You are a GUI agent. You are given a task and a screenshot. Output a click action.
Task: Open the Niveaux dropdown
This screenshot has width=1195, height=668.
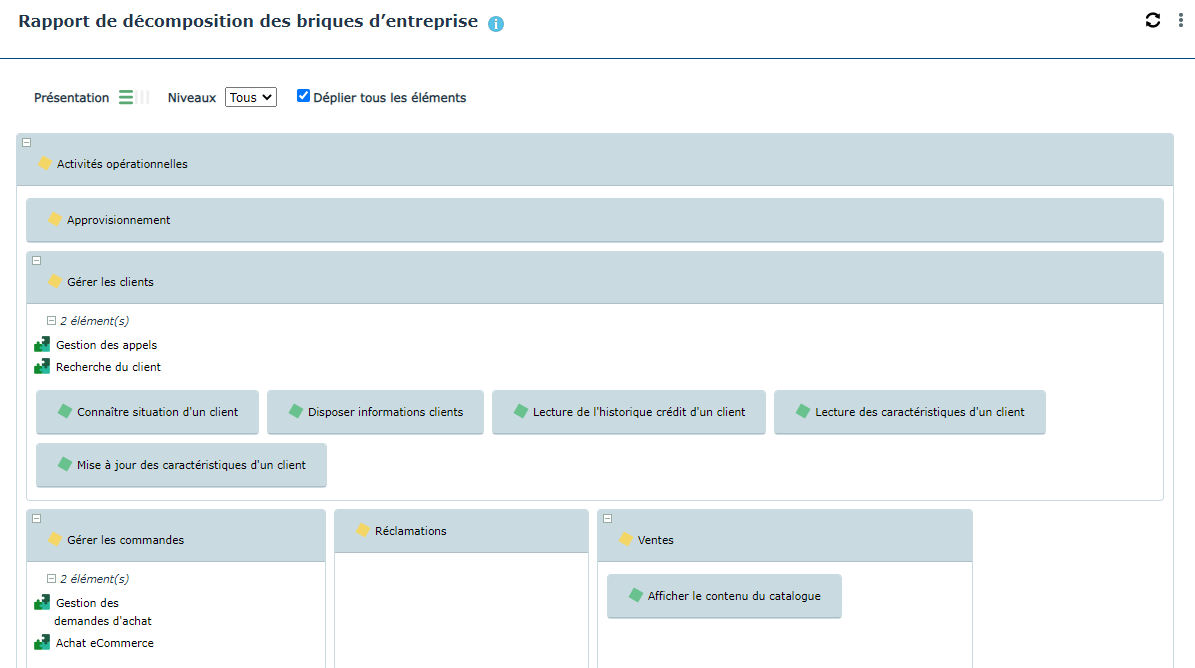point(250,98)
